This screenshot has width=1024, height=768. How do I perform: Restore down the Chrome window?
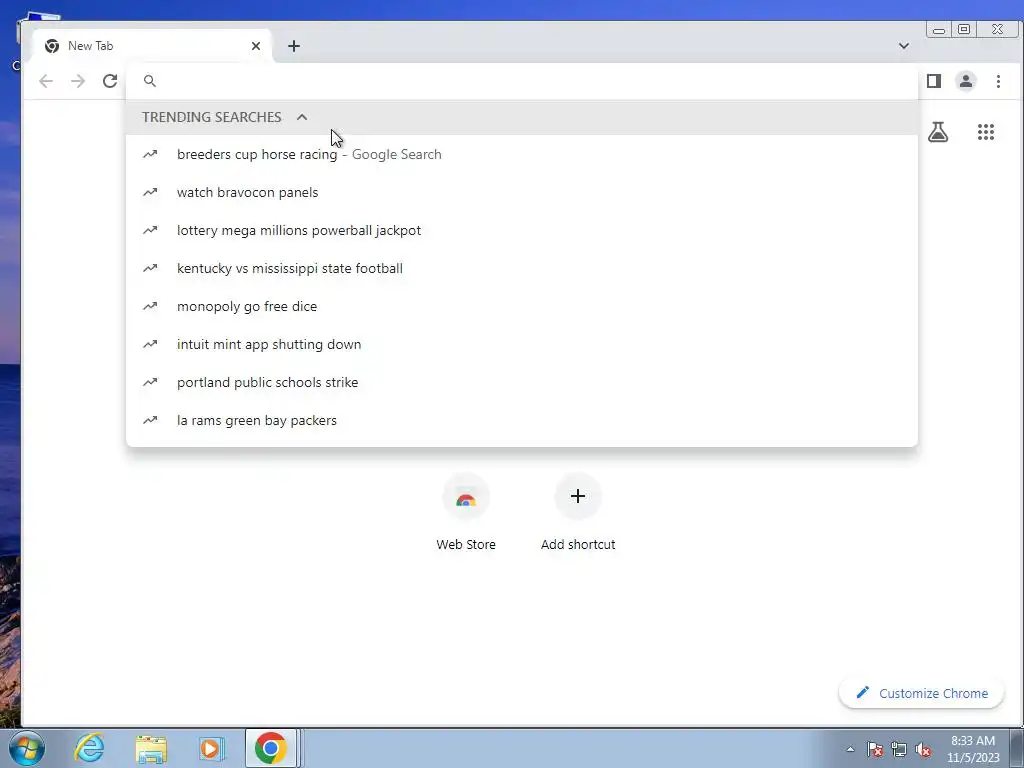964,29
